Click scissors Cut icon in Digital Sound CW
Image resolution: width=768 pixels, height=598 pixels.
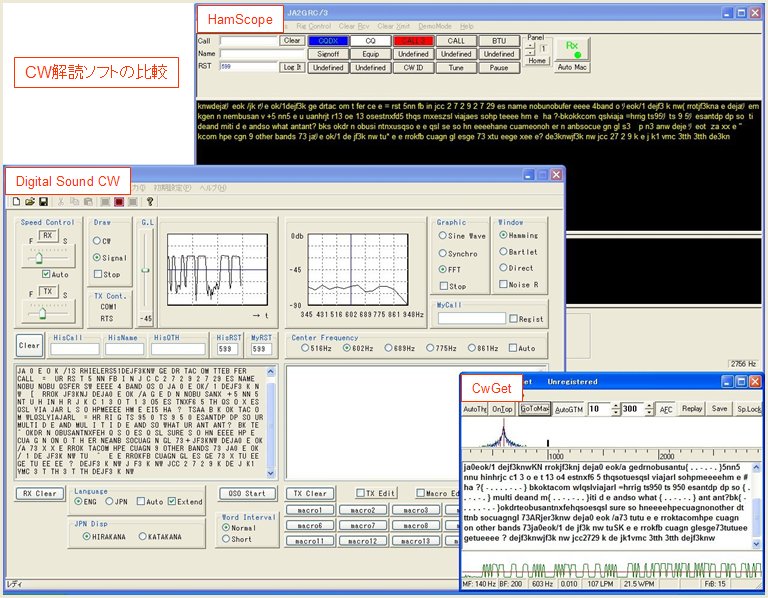(x=61, y=201)
